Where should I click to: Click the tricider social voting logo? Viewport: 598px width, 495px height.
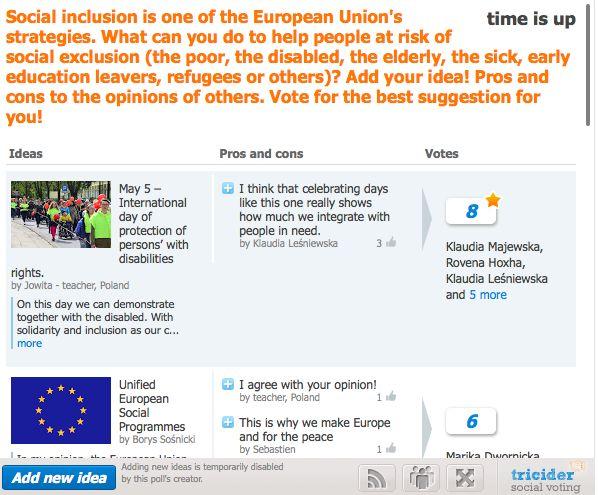tap(545, 480)
